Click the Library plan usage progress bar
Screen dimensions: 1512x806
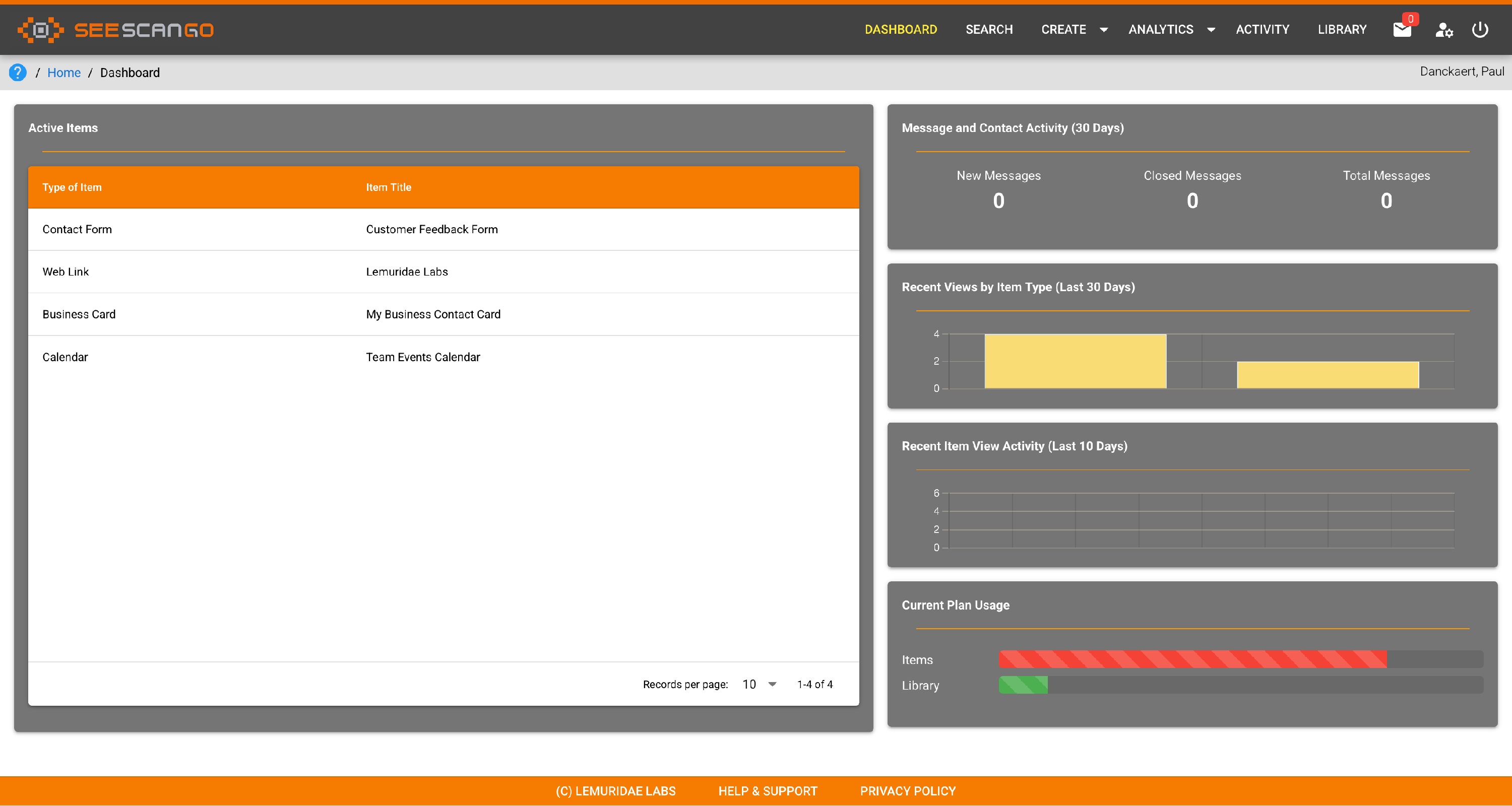(x=1240, y=685)
